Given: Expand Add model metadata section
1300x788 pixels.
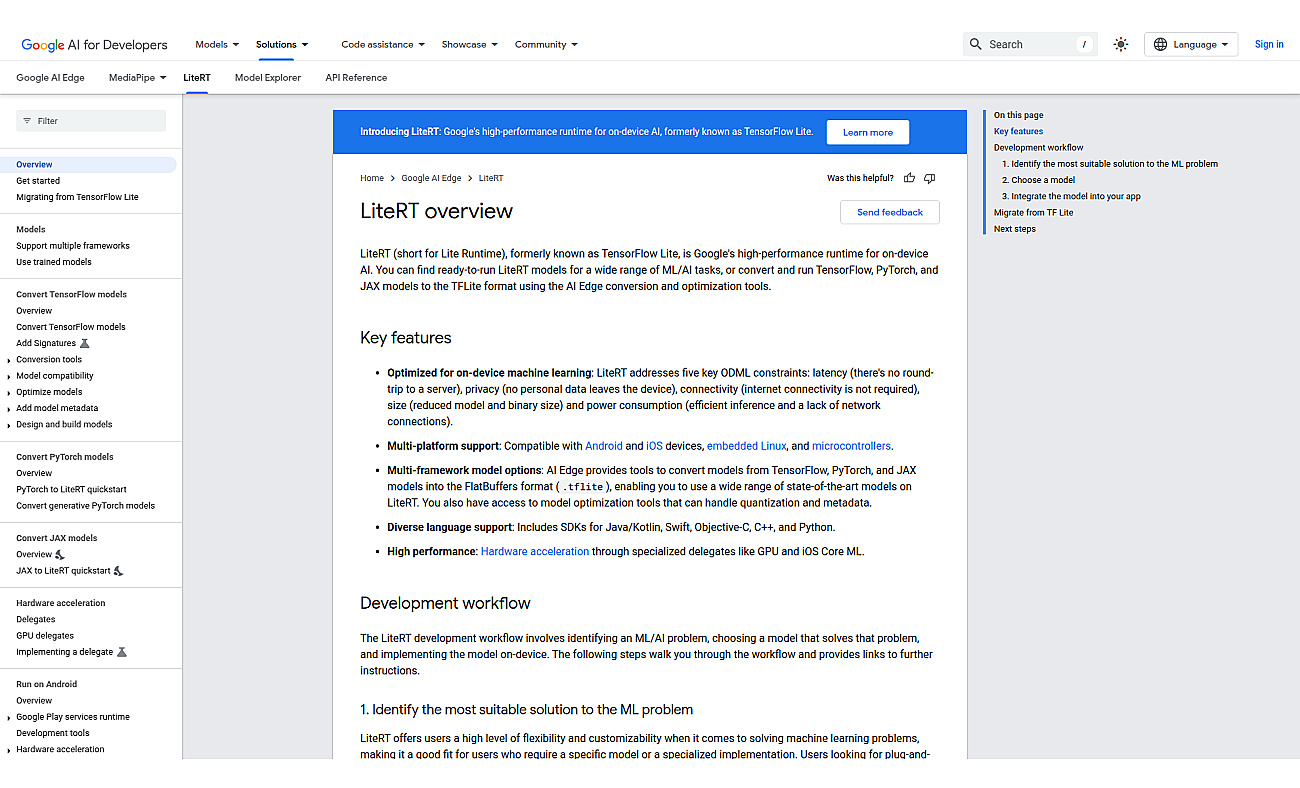Looking at the screenshot, I should click(x=9, y=408).
